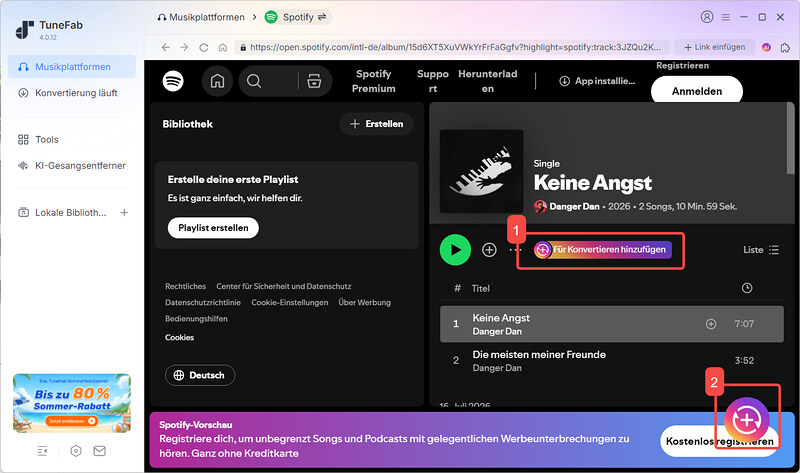Go back with the browser back arrow
Viewport: 800px width, 473px height.
point(165,47)
